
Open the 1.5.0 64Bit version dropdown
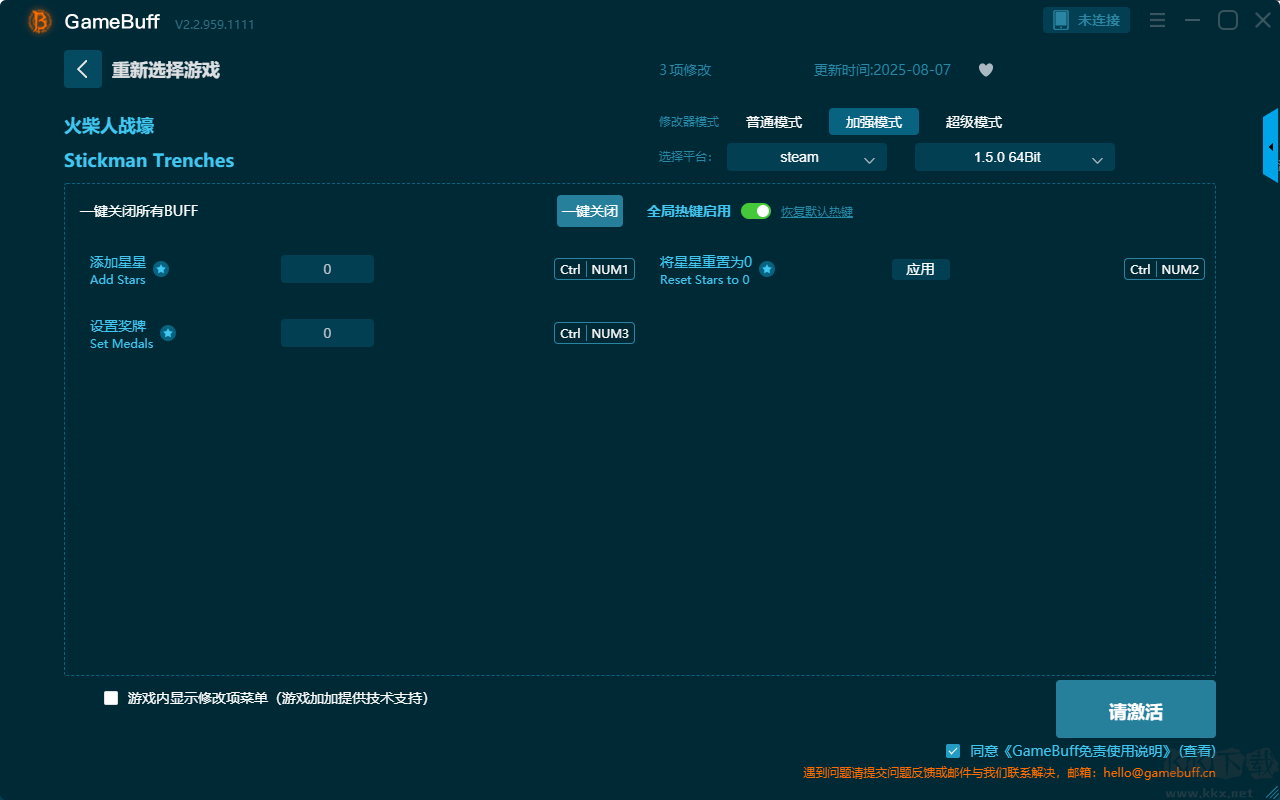(1014, 158)
